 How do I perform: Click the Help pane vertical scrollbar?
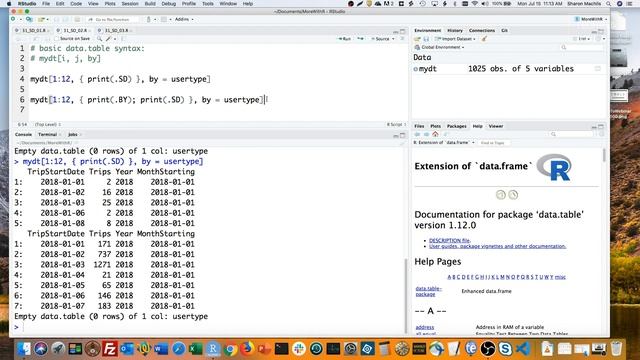[604, 155]
